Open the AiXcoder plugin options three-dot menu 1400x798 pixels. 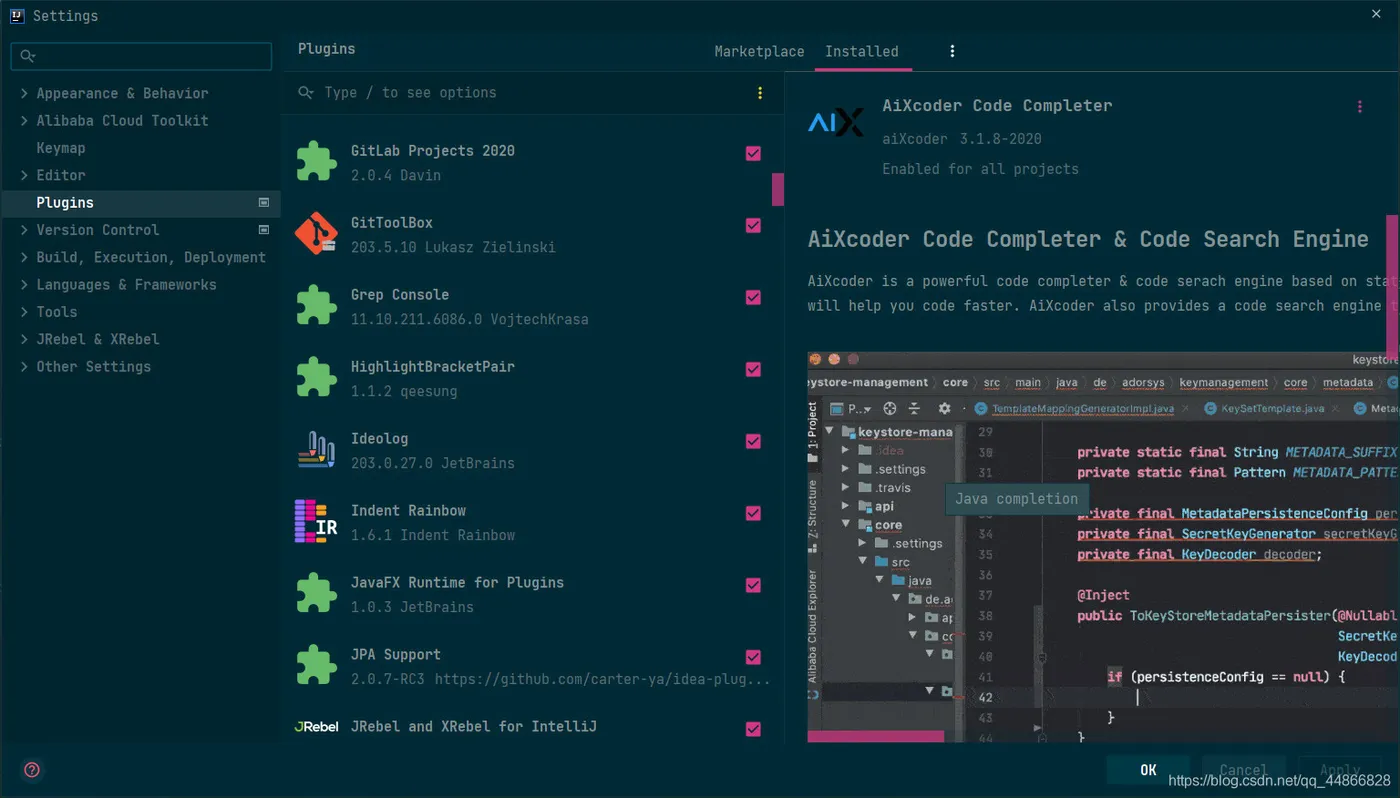(x=1359, y=107)
